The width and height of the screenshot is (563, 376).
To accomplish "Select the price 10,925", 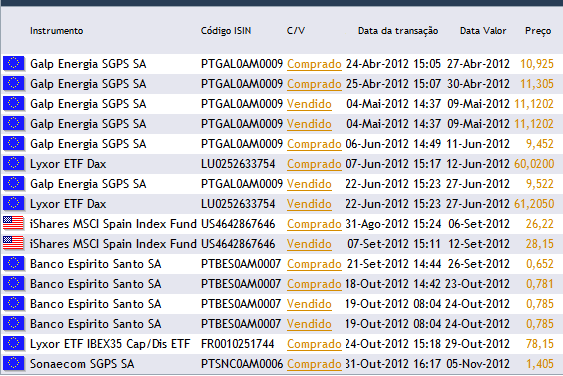I will tap(537, 64).
